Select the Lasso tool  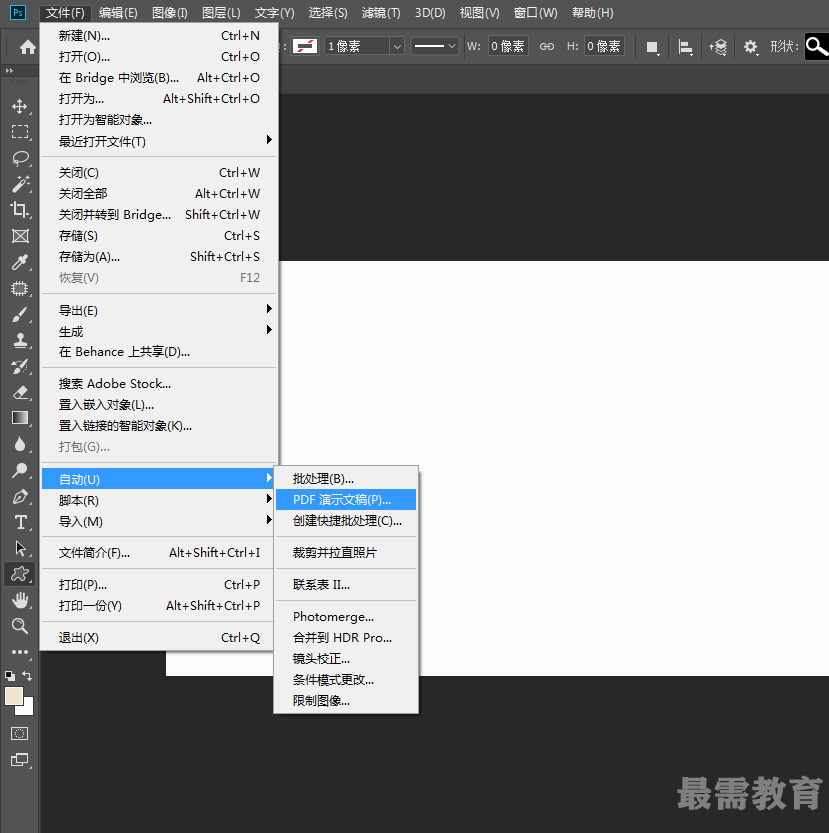20,158
